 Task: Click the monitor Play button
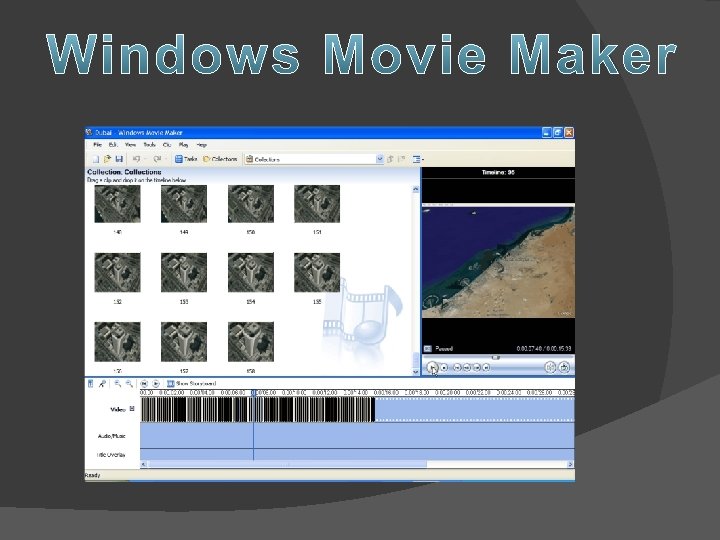pyautogui.click(x=432, y=367)
